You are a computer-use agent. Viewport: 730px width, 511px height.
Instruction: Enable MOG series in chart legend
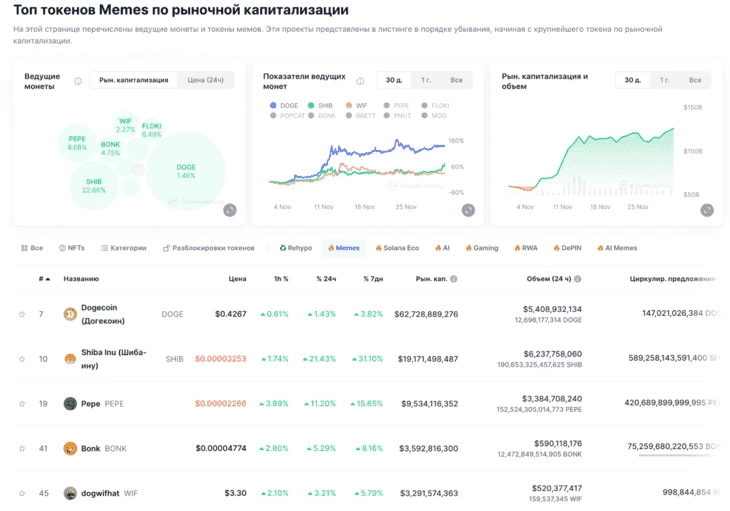[434, 115]
